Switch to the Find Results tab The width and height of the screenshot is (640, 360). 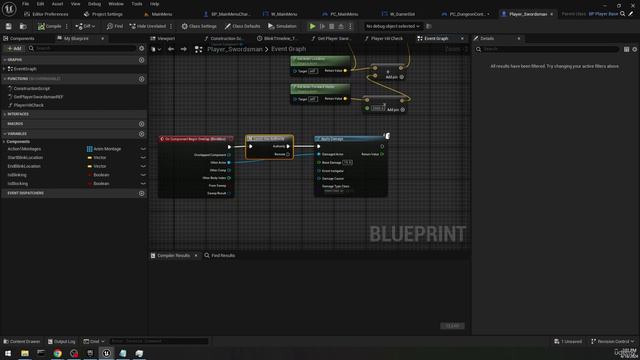pyautogui.click(x=220, y=256)
